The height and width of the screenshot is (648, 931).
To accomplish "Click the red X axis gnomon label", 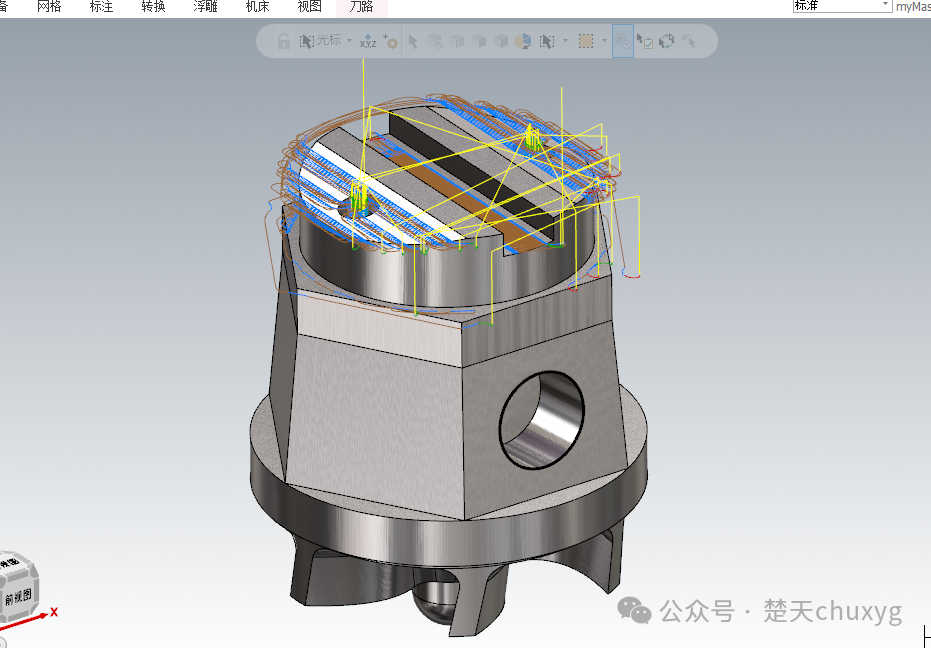I will pyautogui.click(x=54, y=612).
